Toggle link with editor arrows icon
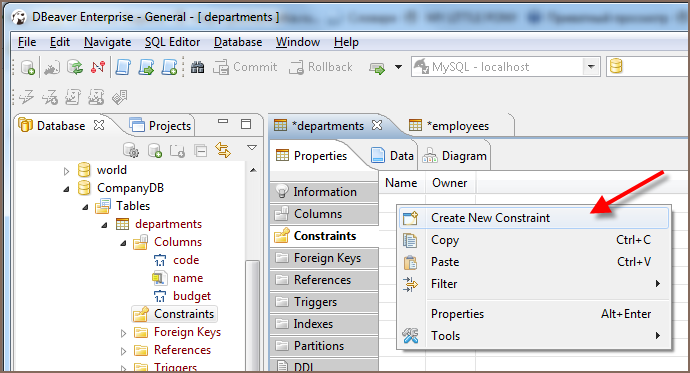Viewport: 690px width, 373px height. pyautogui.click(x=223, y=150)
